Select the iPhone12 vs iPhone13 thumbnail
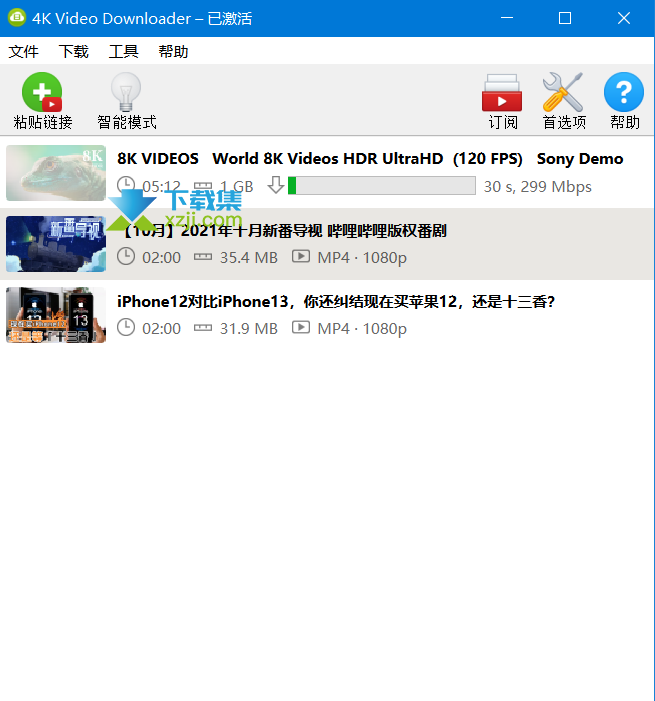 (x=56, y=315)
